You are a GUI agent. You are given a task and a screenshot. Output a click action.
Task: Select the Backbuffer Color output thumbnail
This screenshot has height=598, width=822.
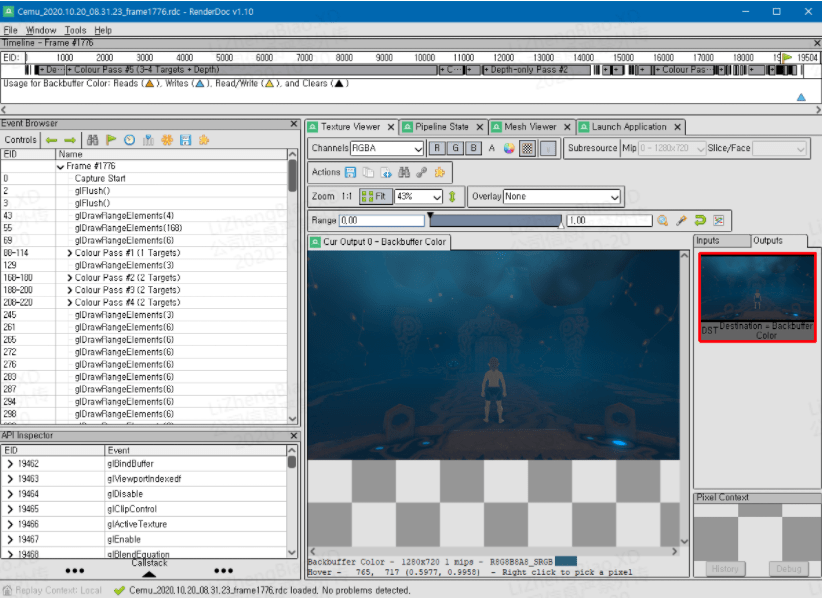(758, 298)
